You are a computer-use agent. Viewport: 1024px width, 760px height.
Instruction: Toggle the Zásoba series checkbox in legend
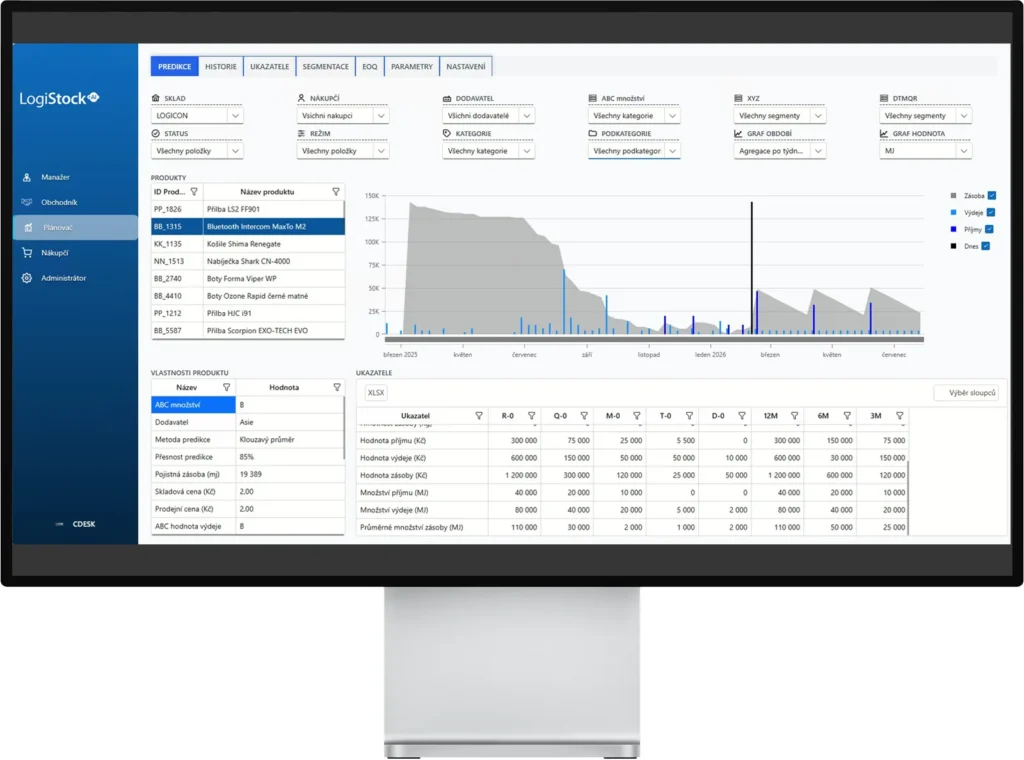click(x=991, y=196)
